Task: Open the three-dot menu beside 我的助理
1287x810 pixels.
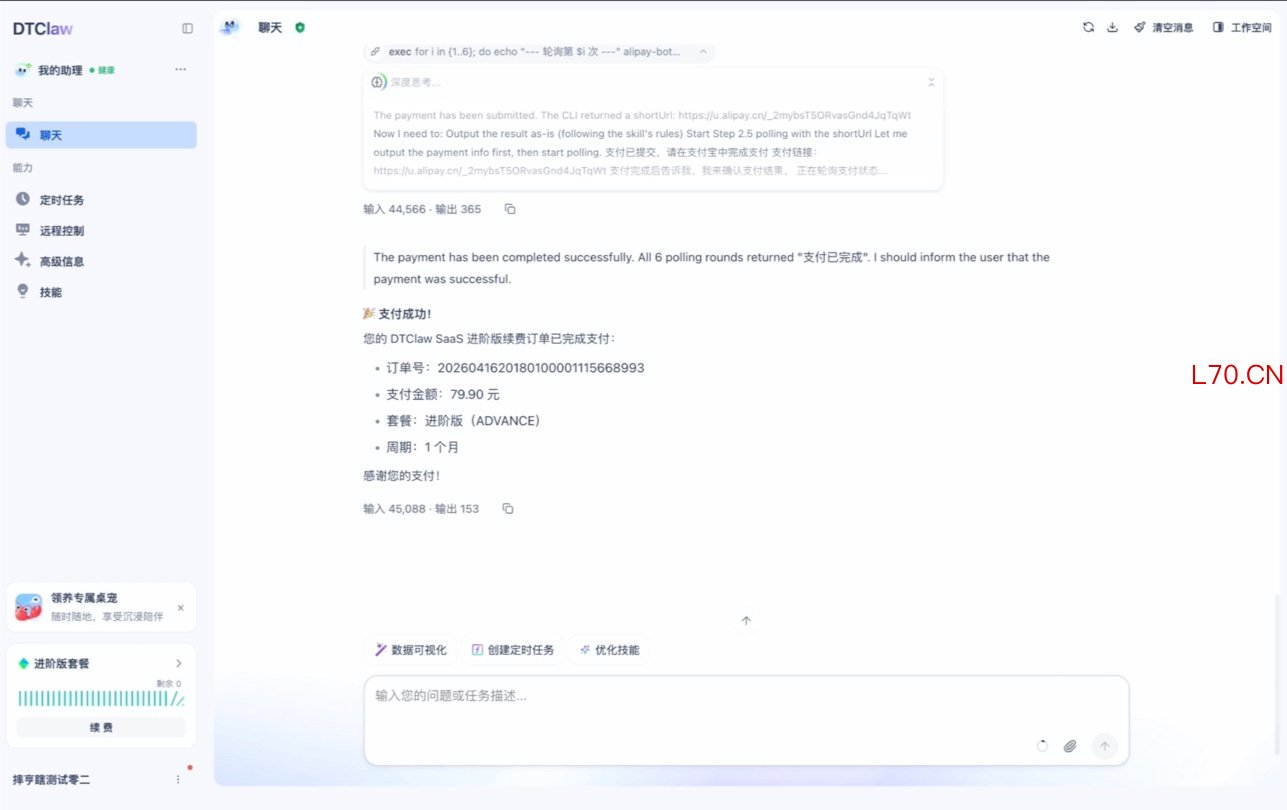Action: 180,70
